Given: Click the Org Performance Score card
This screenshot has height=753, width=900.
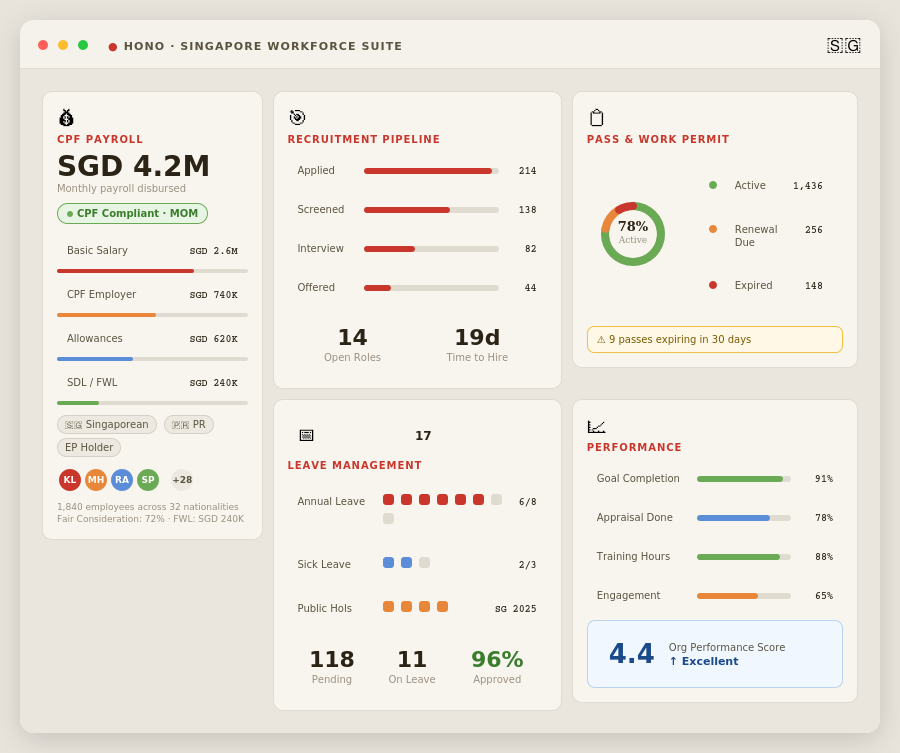Looking at the screenshot, I should [714, 654].
